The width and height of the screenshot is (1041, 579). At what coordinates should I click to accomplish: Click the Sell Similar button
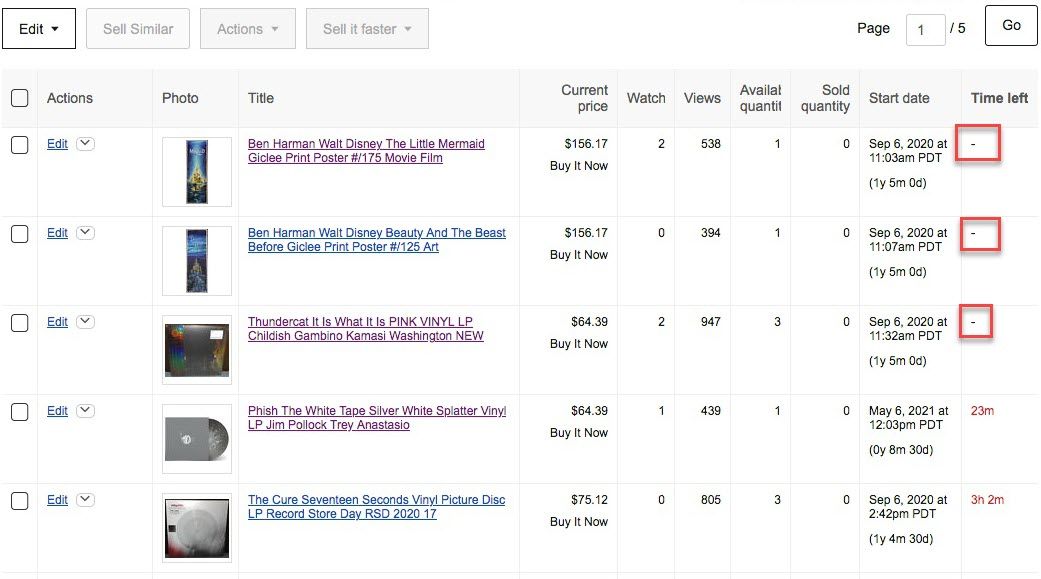138,29
